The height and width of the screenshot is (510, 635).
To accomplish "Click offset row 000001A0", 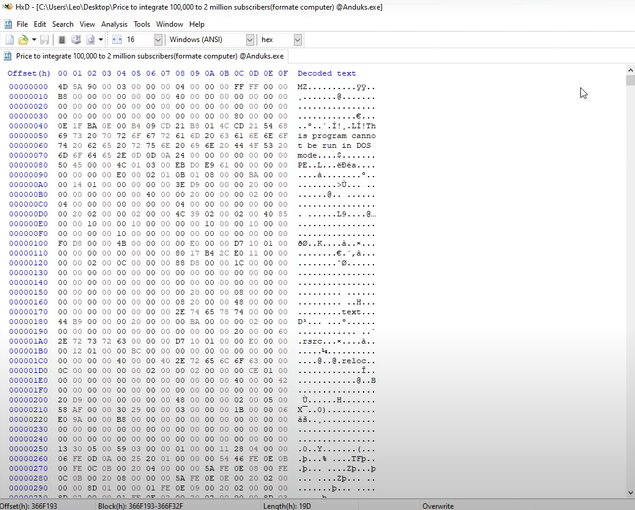I will (28, 341).
